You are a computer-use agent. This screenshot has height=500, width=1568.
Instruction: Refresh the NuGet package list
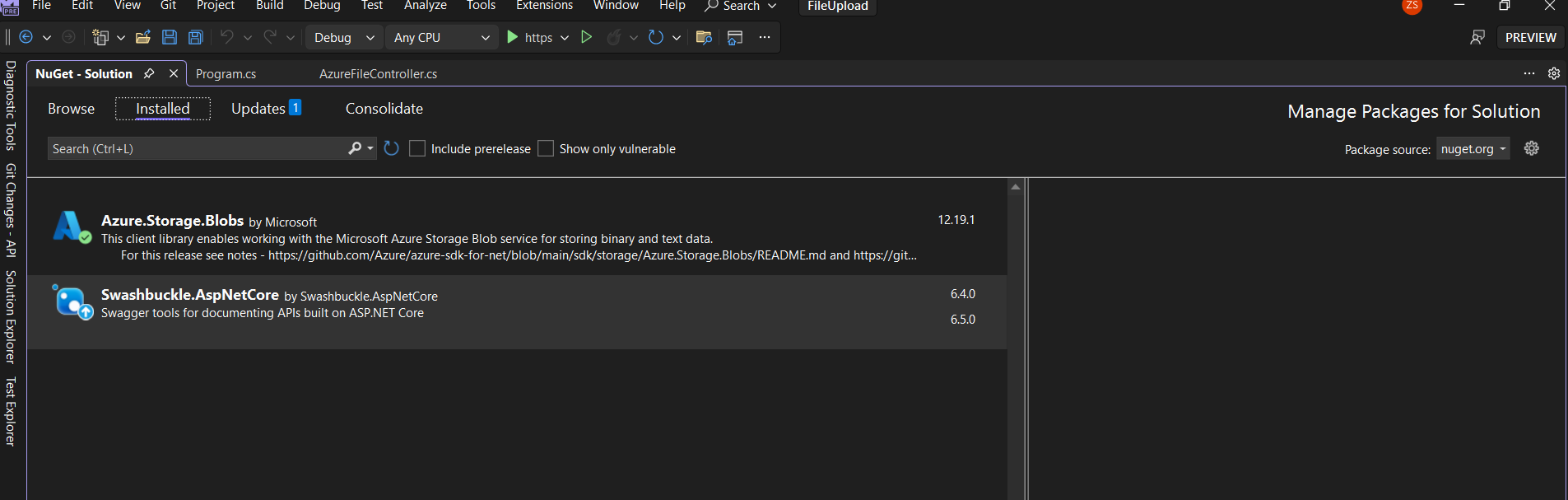392,148
